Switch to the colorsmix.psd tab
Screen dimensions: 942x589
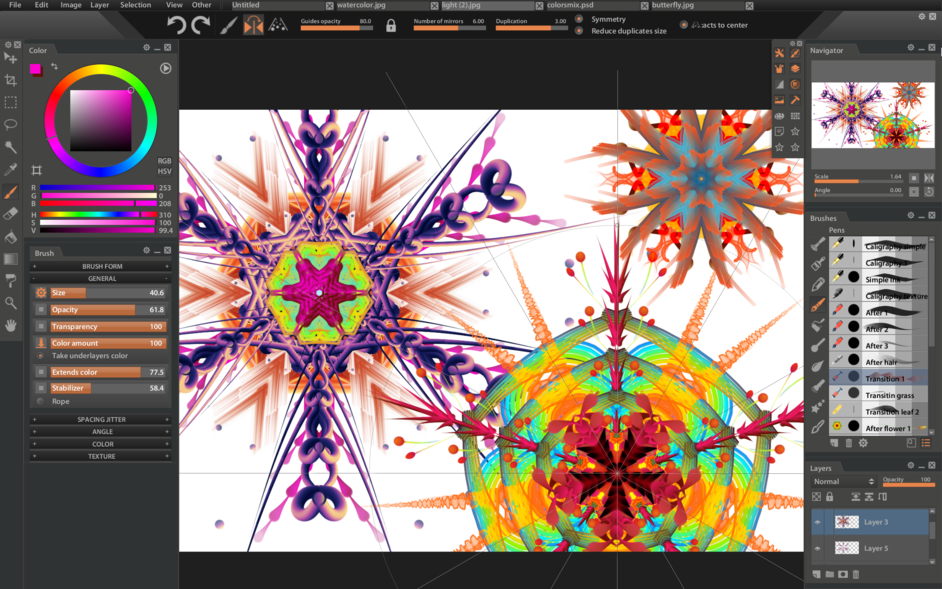[x=570, y=4]
